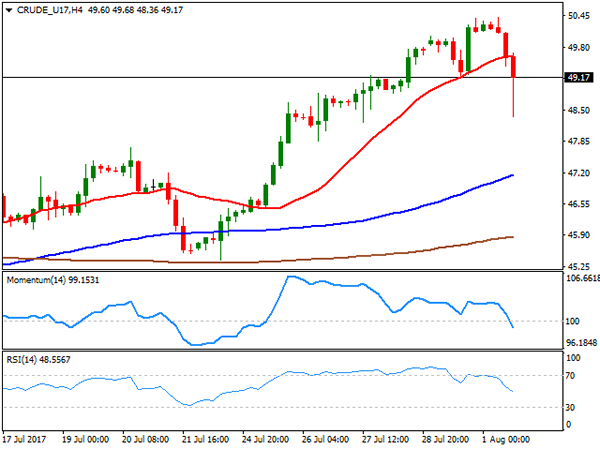Click the 50.45 price scale value
Screen dimensions: 600x450
click(x=579, y=16)
